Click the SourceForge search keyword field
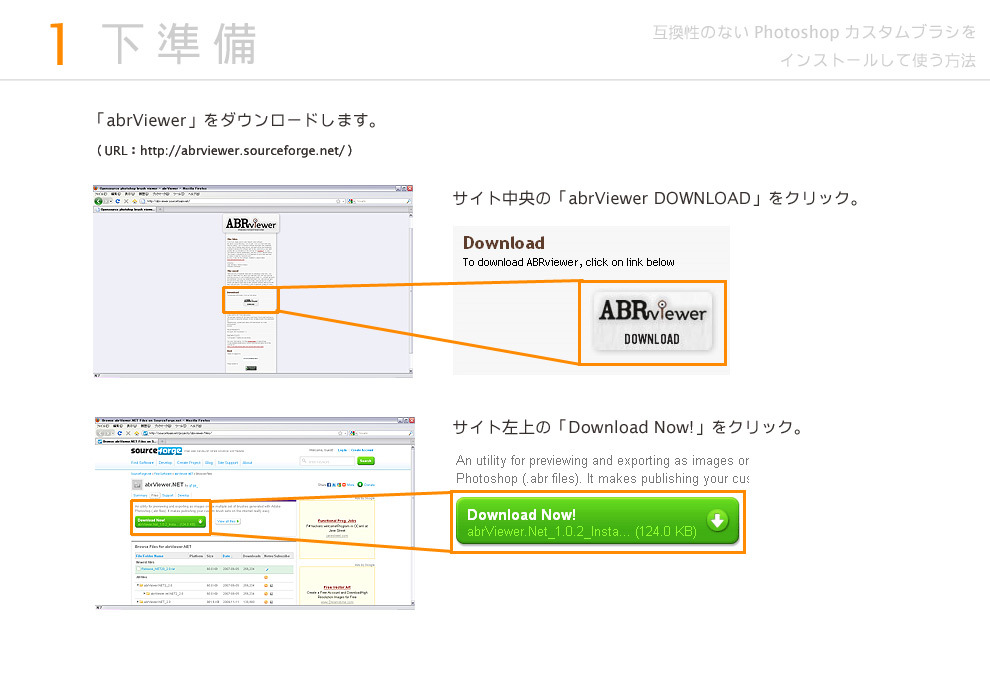Image resolution: width=990 pixels, height=700 pixels. (328, 461)
